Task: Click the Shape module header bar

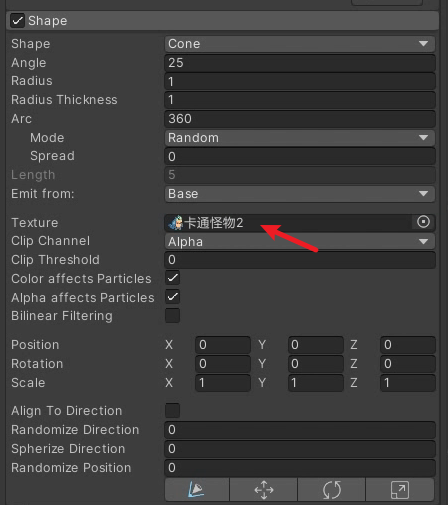Action: (222, 21)
